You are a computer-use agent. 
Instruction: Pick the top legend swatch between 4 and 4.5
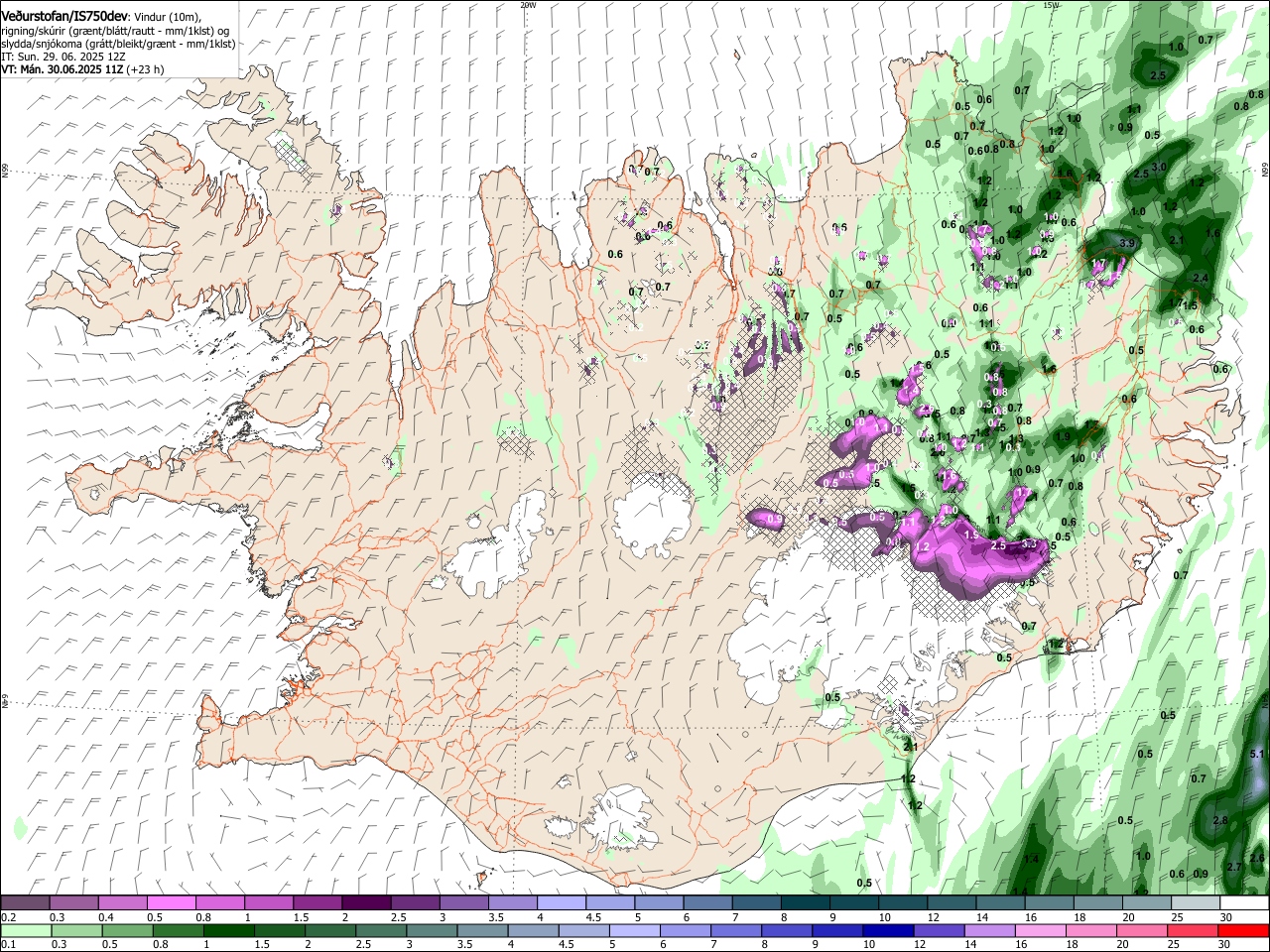click(x=561, y=903)
